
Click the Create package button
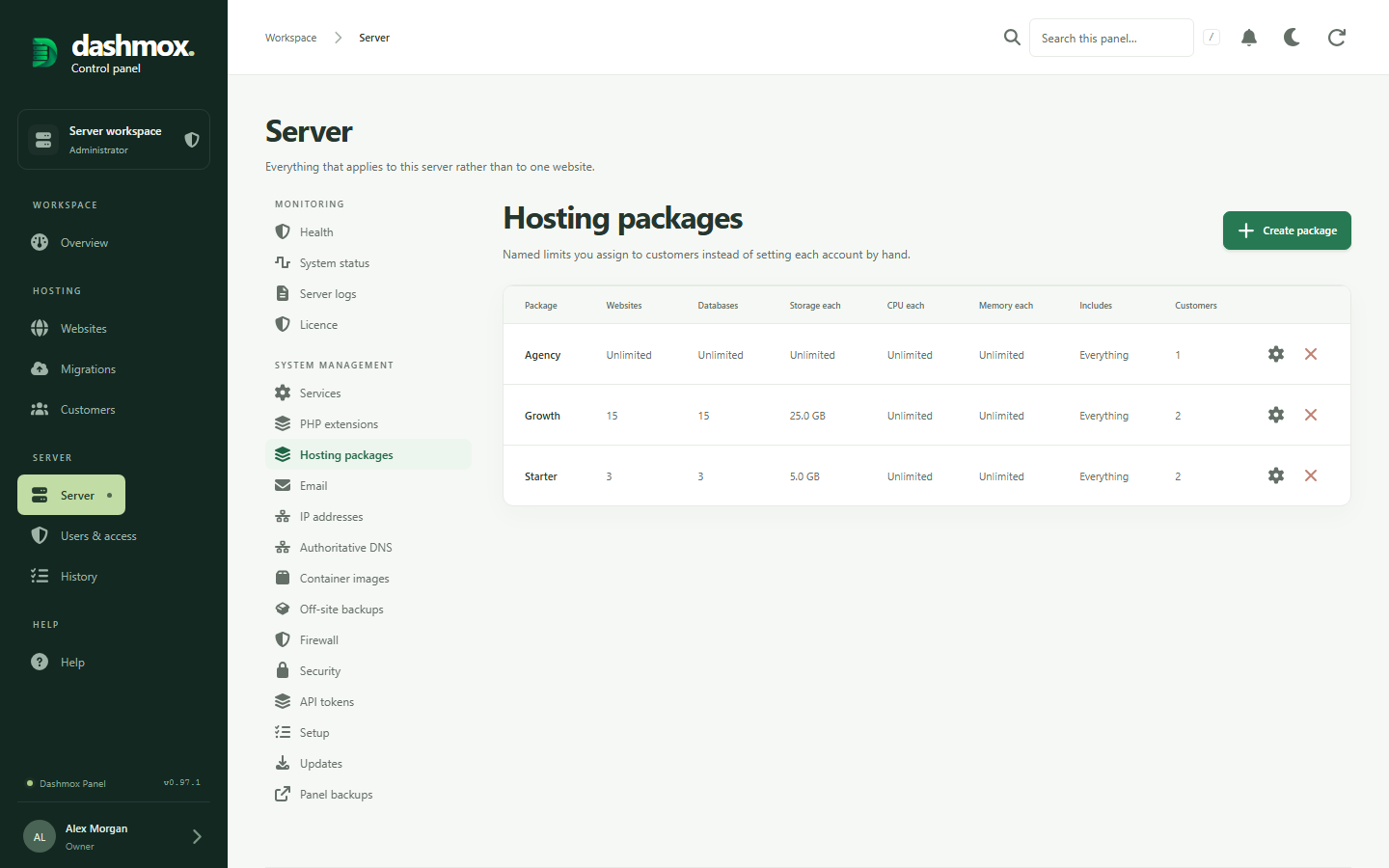(1287, 231)
